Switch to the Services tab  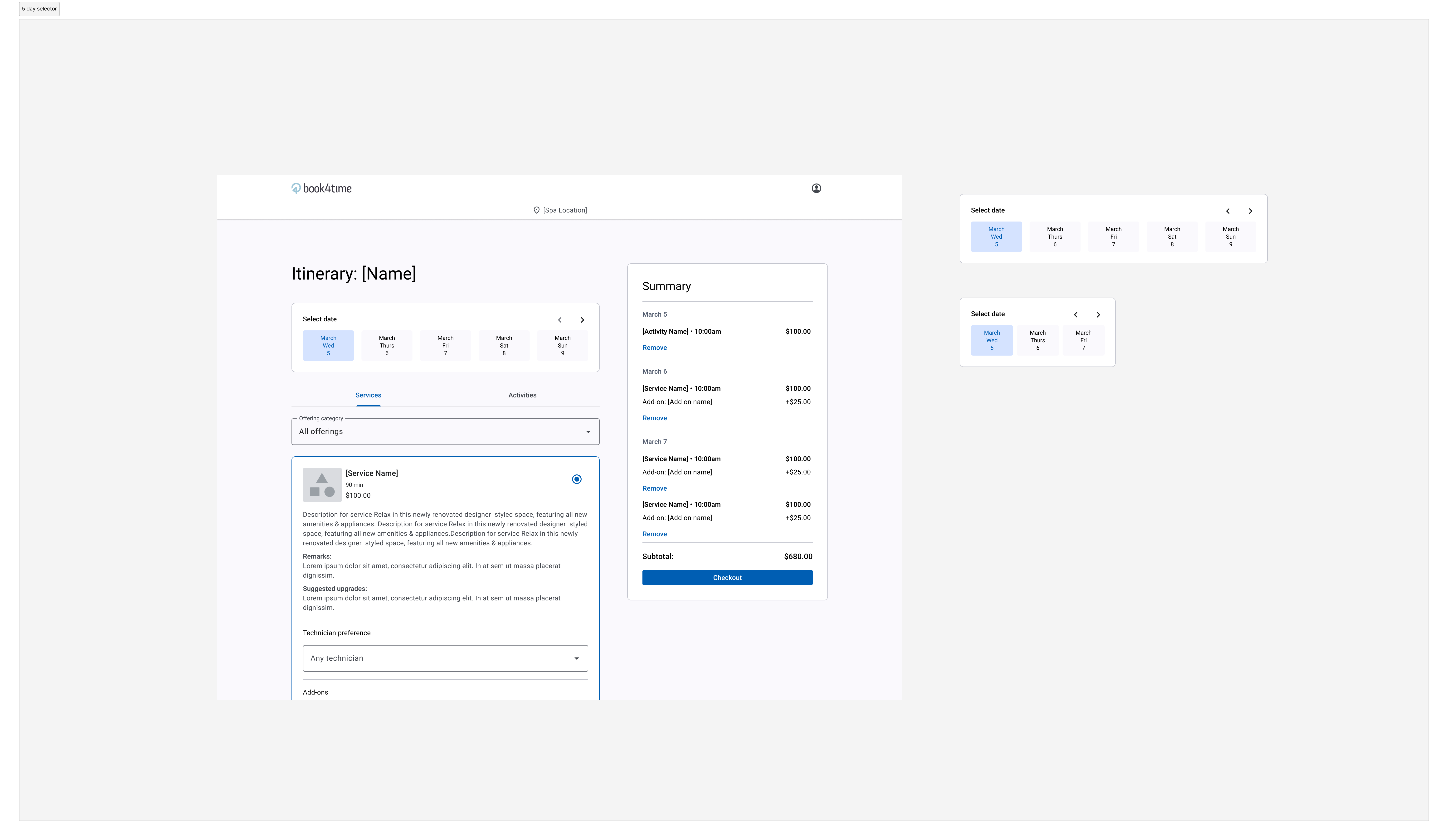click(x=368, y=395)
